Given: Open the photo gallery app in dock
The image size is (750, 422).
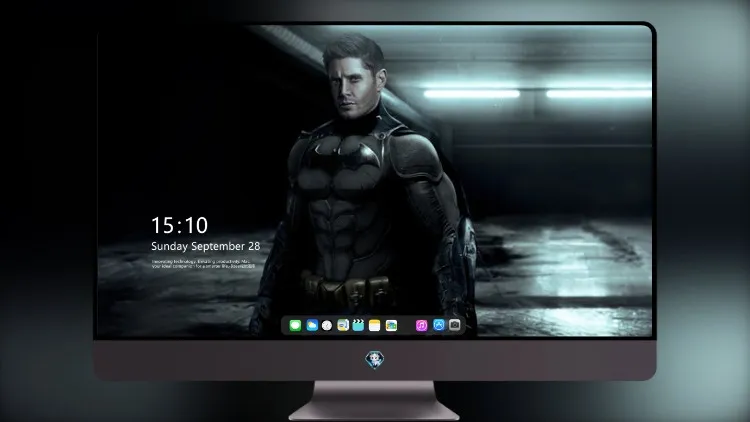Looking at the screenshot, I should (391, 326).
